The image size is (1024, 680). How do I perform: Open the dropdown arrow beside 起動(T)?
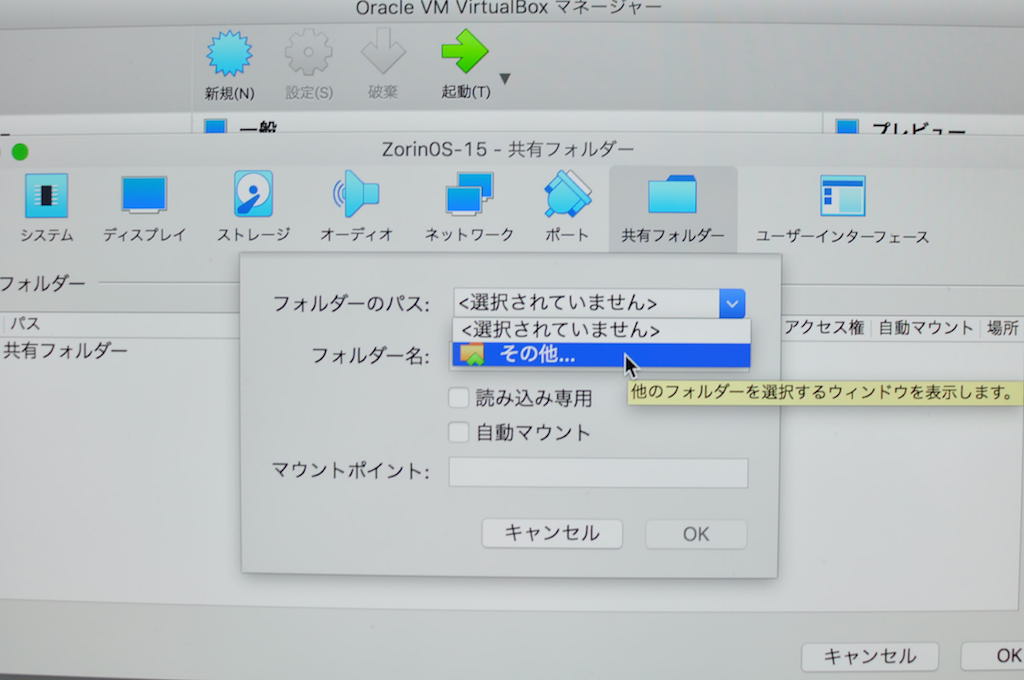[505, 79]
